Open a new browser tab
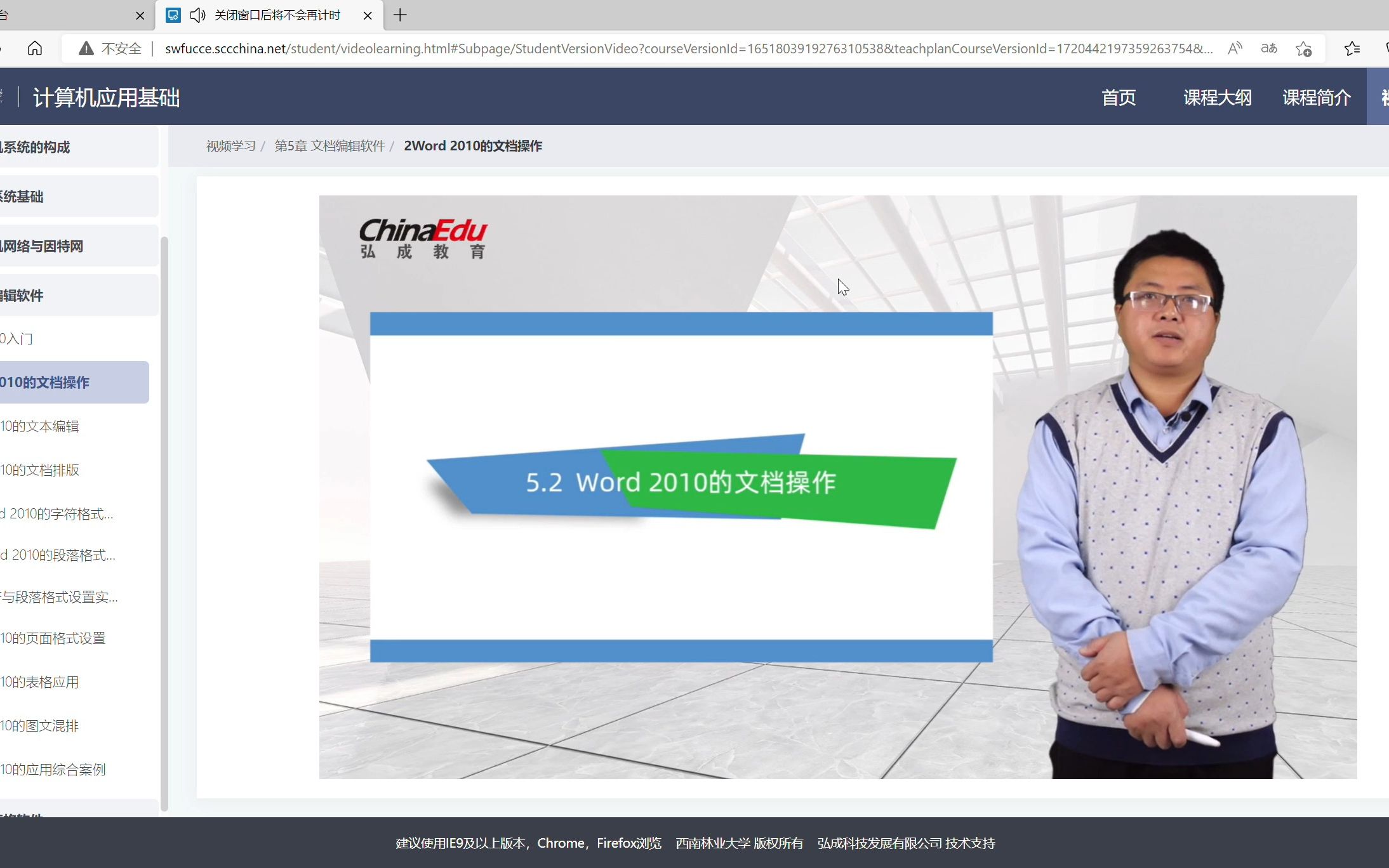Viewport: 1389px width, 868px height. pos(400,15)
